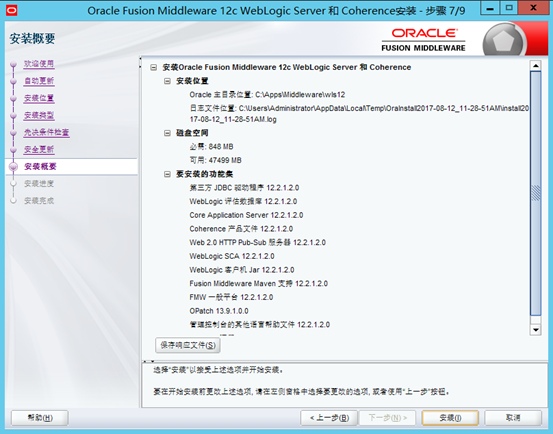Select Coherence 产品文件 12.2.1.2.0 row
Screen dimensions: 553x434
click(241, 229)
